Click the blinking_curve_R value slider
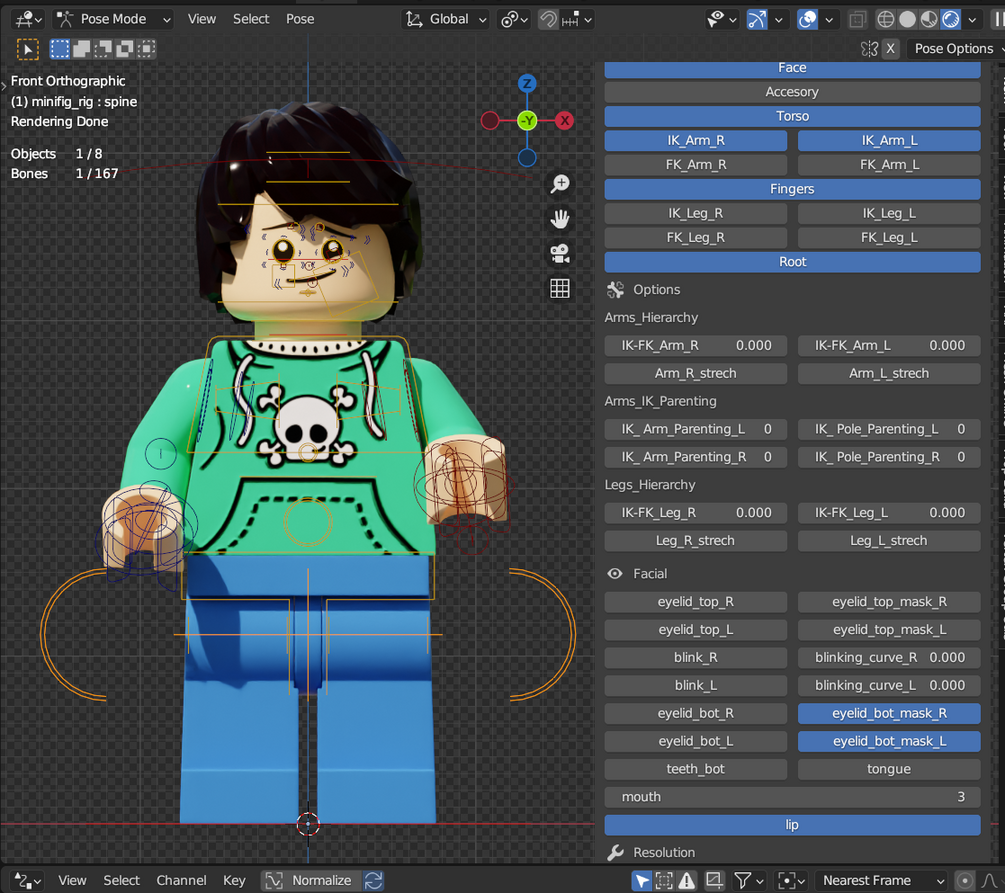 [x=889, y=658]
